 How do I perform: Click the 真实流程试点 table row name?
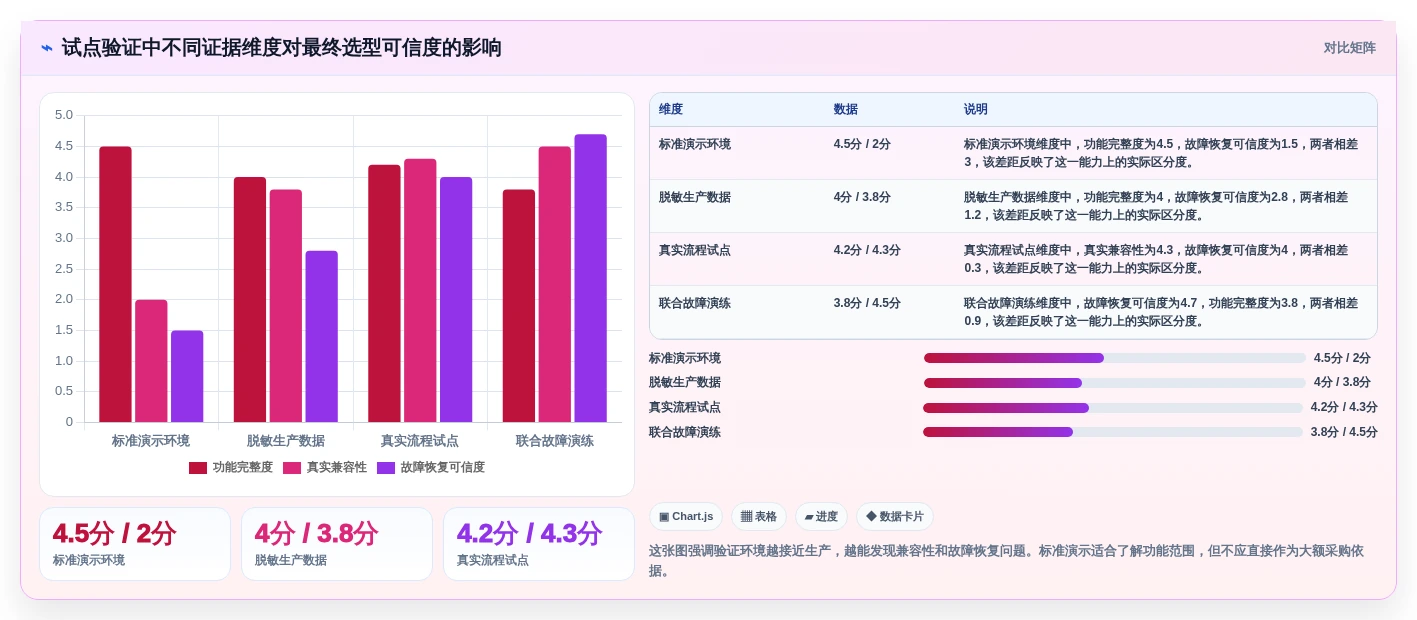point(695,250)
